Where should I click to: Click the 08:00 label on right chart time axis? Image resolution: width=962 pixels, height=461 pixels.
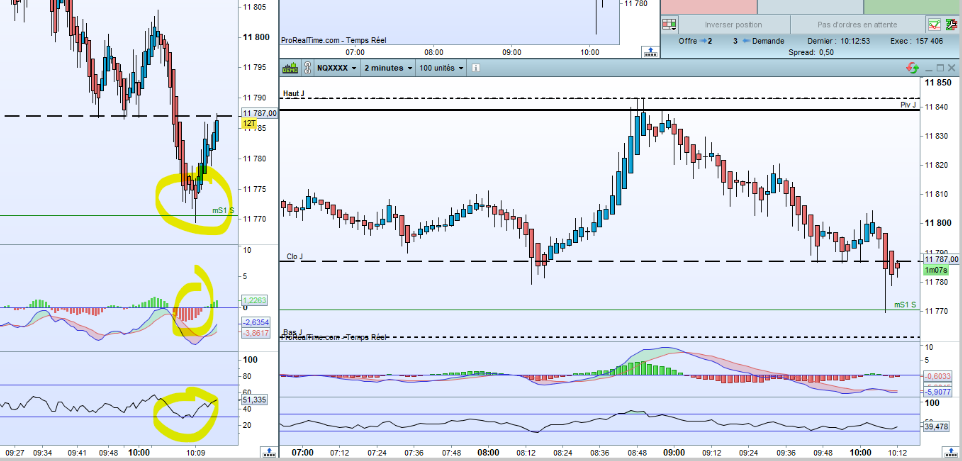point(488,452)
